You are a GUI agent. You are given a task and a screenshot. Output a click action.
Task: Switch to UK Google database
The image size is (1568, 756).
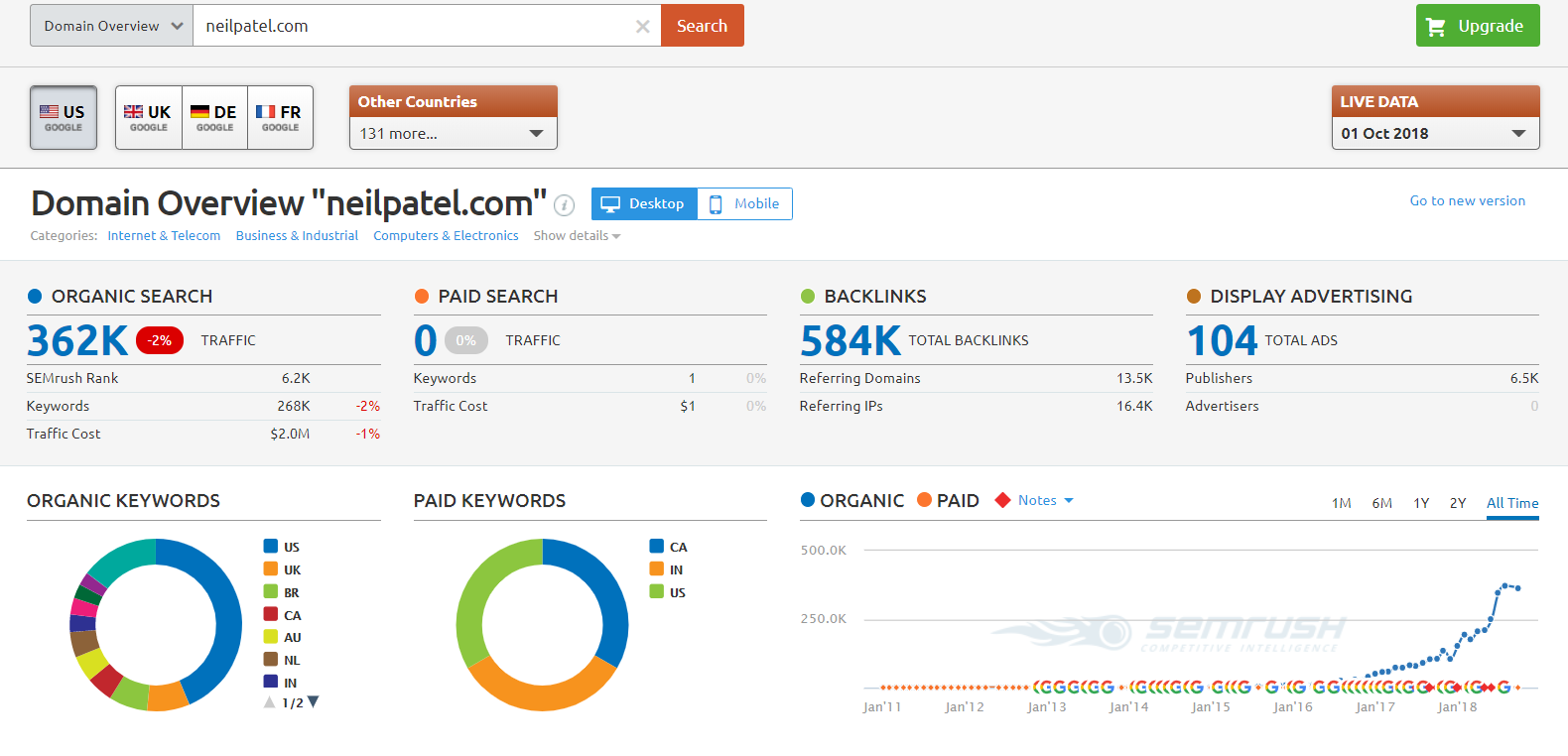(148, 117)
